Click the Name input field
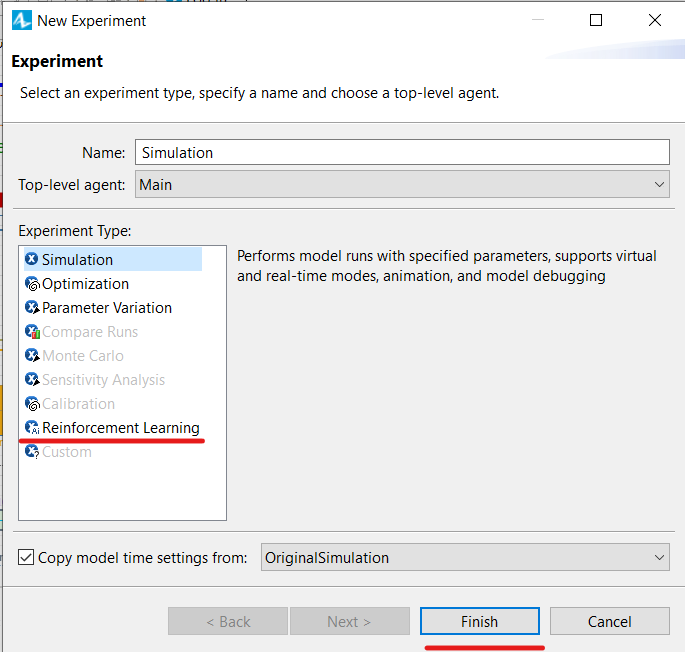This screenshot has width=685, height=652. (402, 152)
